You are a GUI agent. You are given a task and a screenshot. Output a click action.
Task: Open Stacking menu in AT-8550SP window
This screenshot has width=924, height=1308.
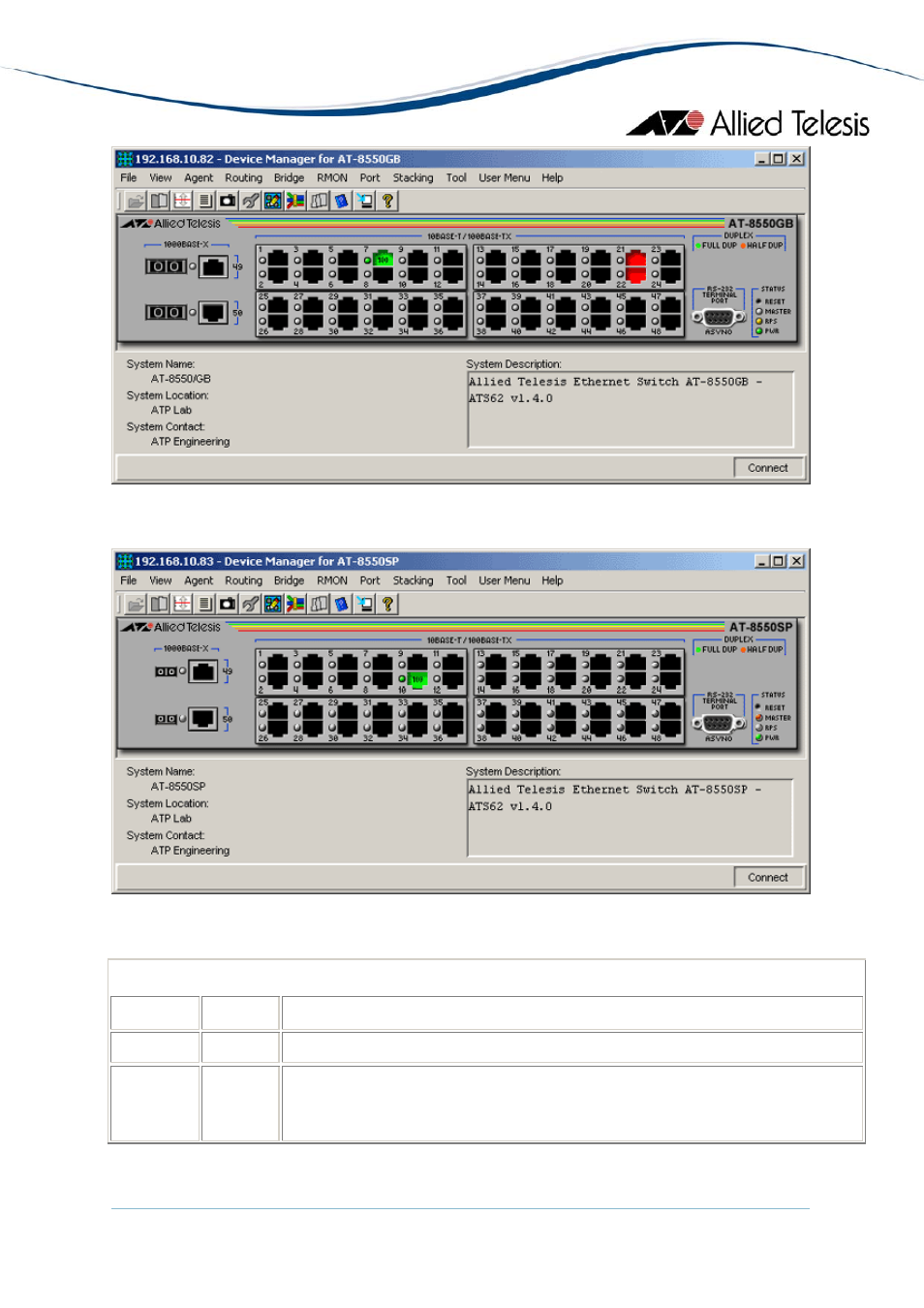click(414, 581)
